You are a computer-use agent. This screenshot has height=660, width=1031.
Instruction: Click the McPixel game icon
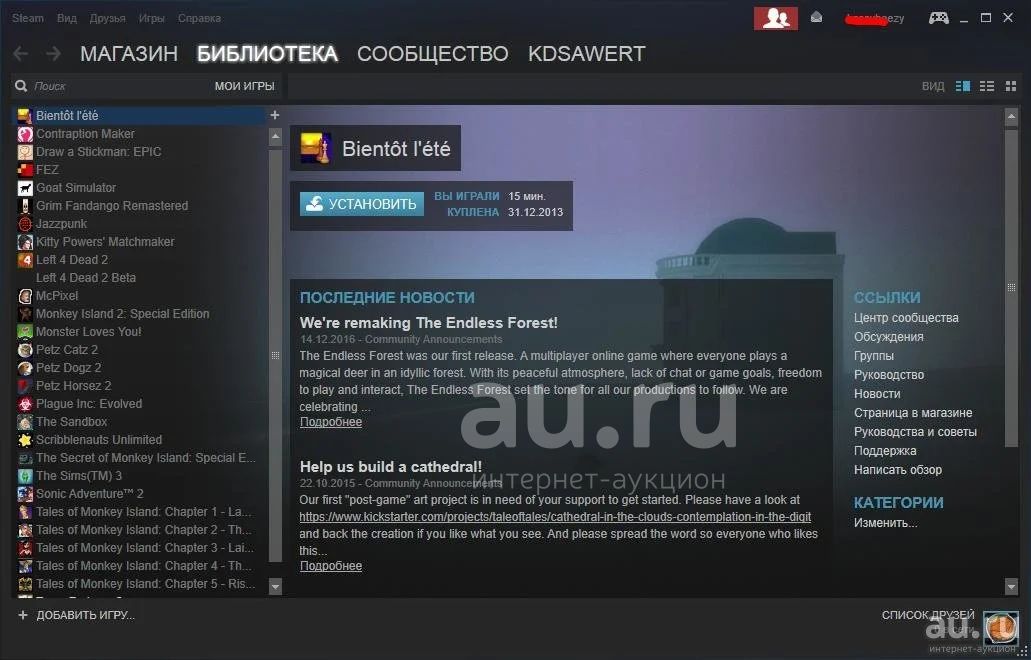pyautogui.click(x=25, y=296)
